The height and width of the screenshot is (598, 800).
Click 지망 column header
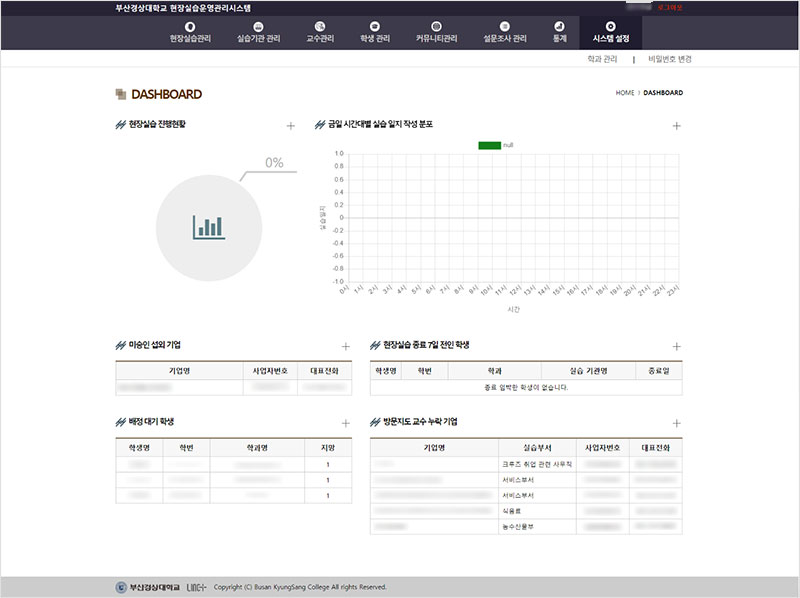pyautogui.click(x=328, y=448)
